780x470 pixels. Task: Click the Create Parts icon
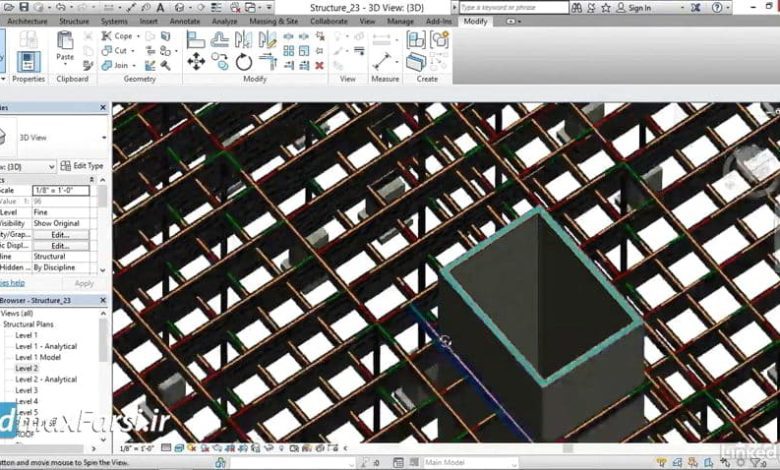point(416,62)
